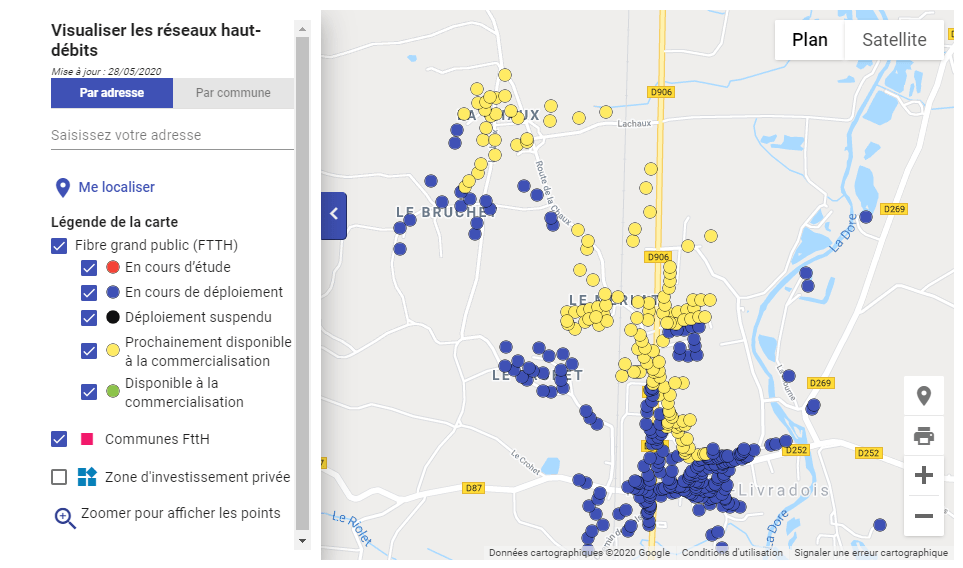Click the scrollbar up arrow in the panel

302,29
